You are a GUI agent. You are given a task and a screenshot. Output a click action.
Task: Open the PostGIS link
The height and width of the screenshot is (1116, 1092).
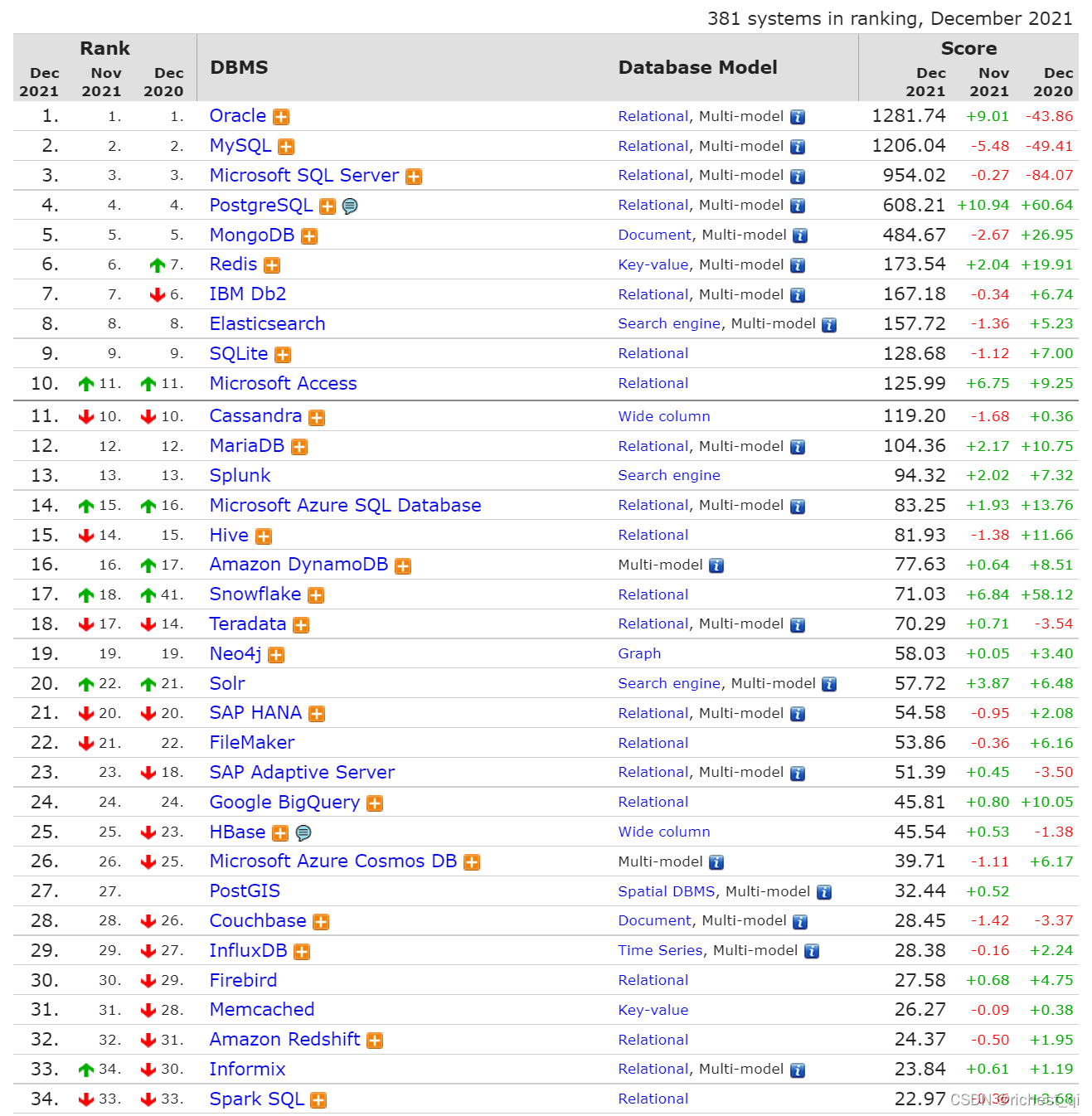click(245, 891)
